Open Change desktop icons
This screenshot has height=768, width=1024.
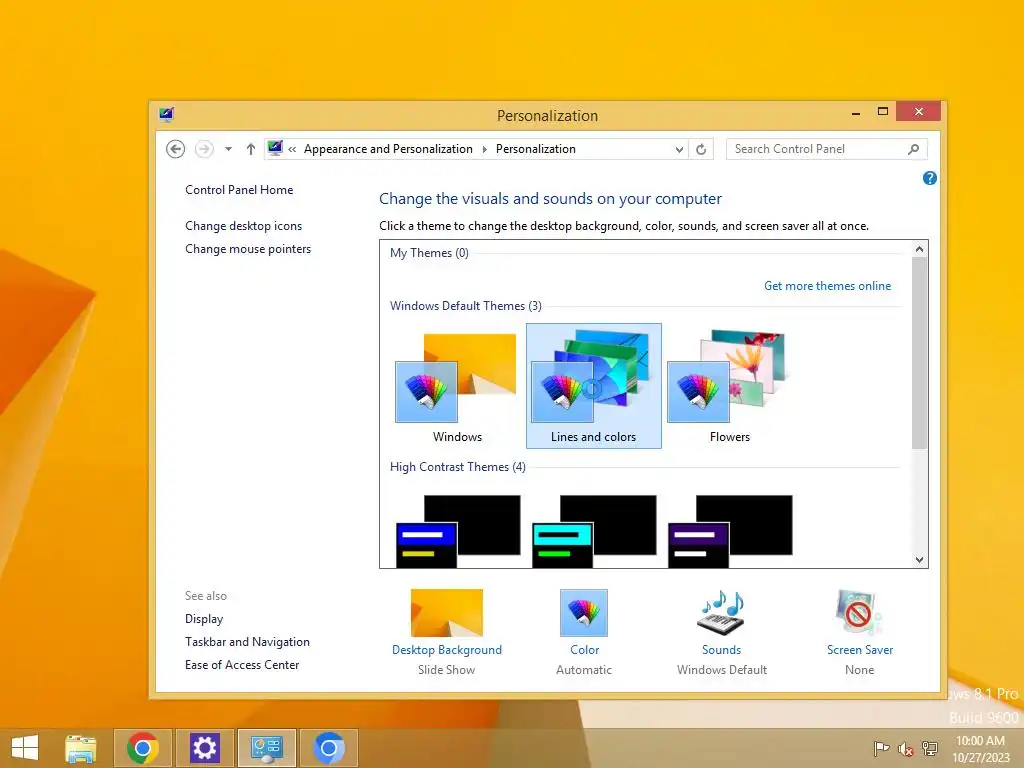pyautogui.click(x=244, y=226)
